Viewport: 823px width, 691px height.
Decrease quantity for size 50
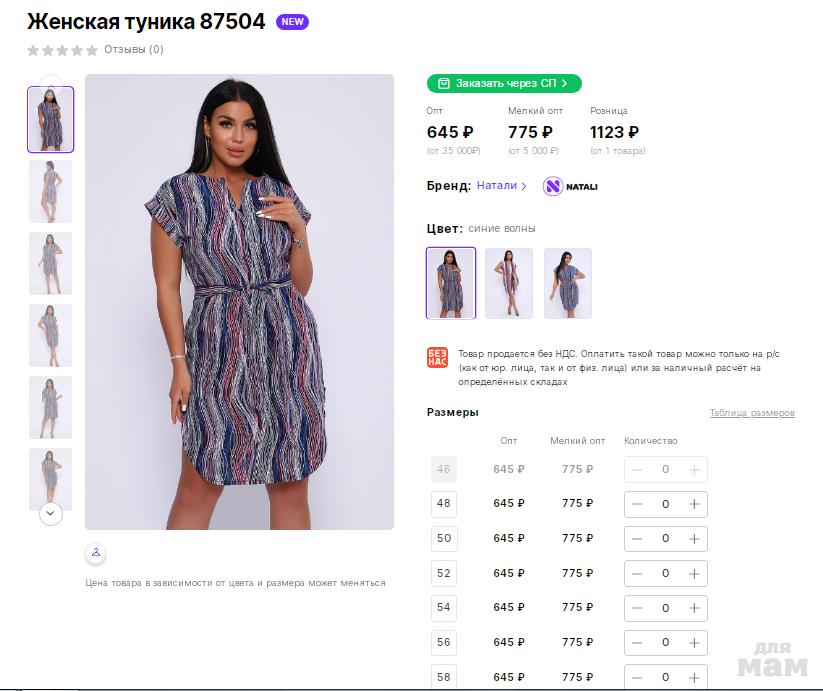637,538
